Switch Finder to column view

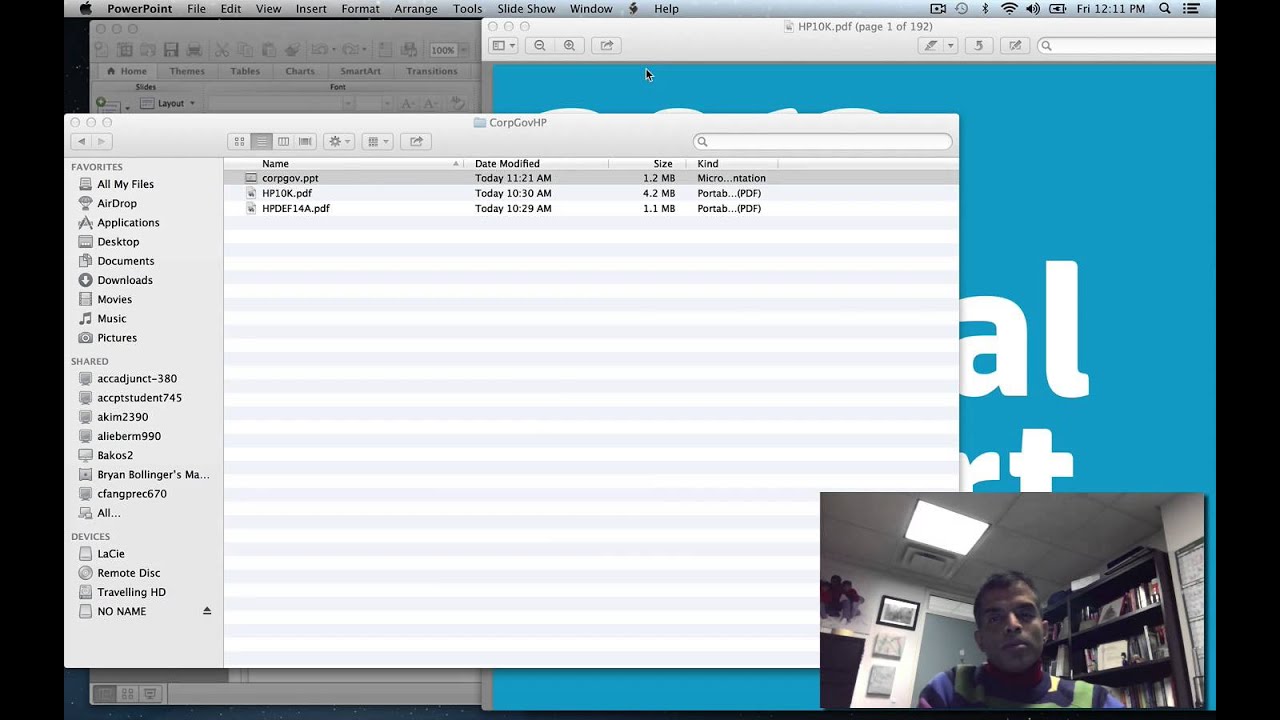(283, 141)
